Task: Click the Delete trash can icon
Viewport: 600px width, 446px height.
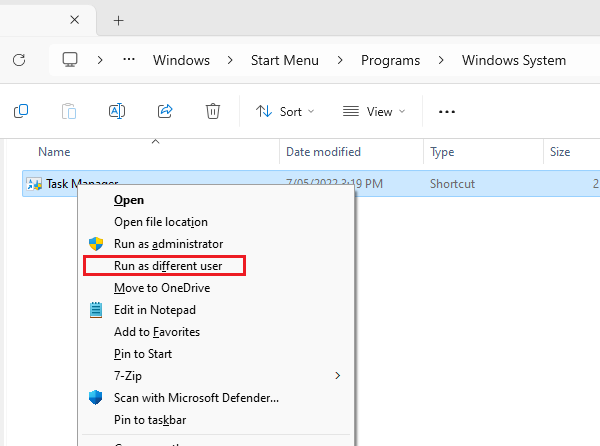Action: 213,111
